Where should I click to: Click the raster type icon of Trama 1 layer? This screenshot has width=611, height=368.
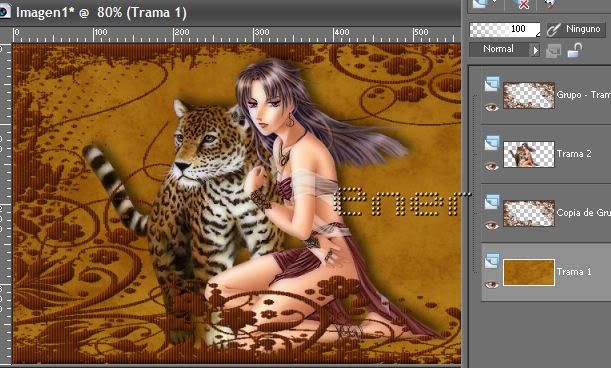pos(492,261)
